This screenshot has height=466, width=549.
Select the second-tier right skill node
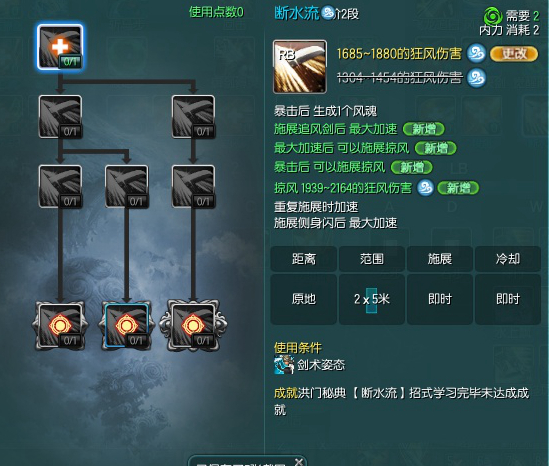pyautogui.click(x=193, y=117)
